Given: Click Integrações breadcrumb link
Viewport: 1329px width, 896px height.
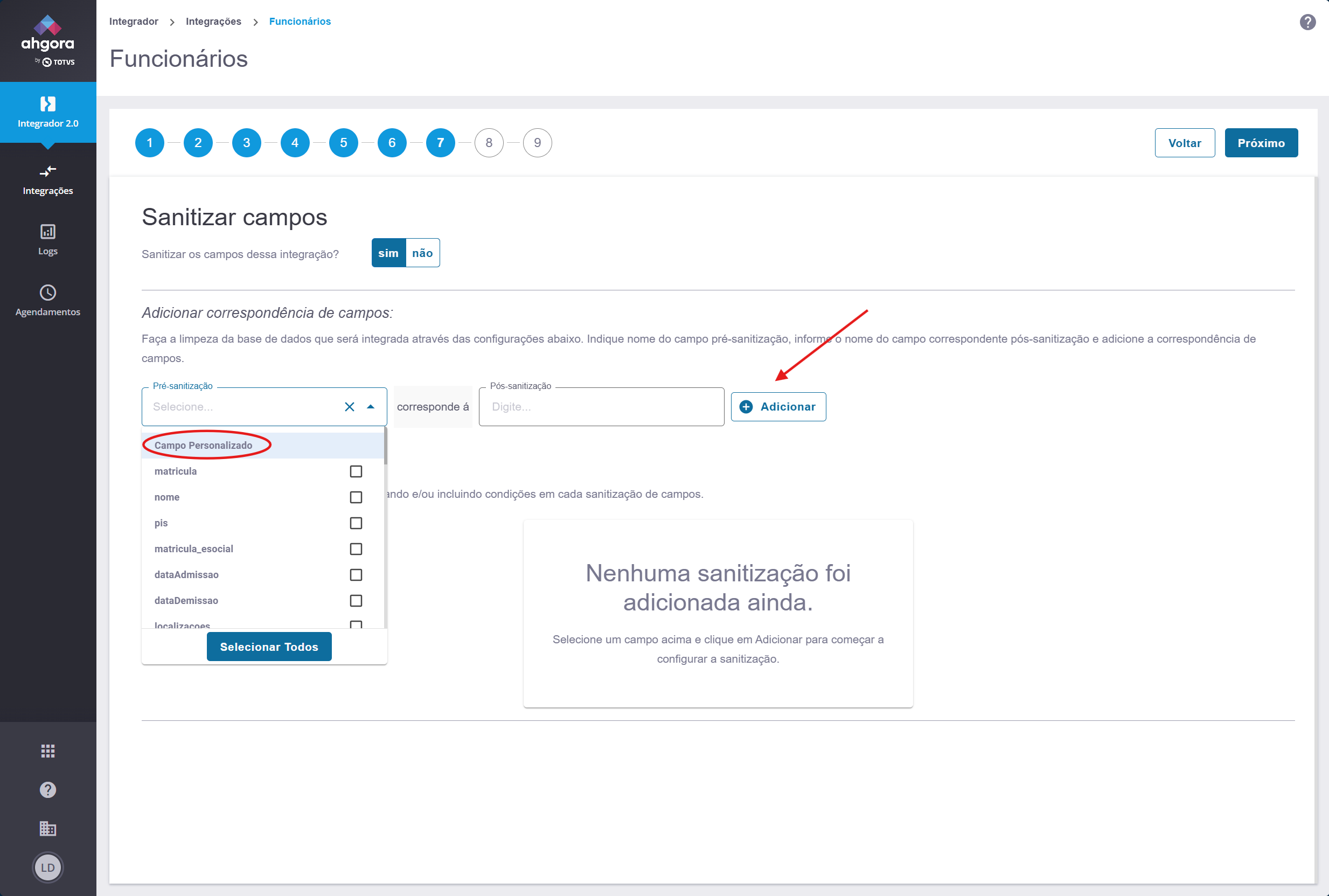Looking at the screenshot, I should 213,22.
